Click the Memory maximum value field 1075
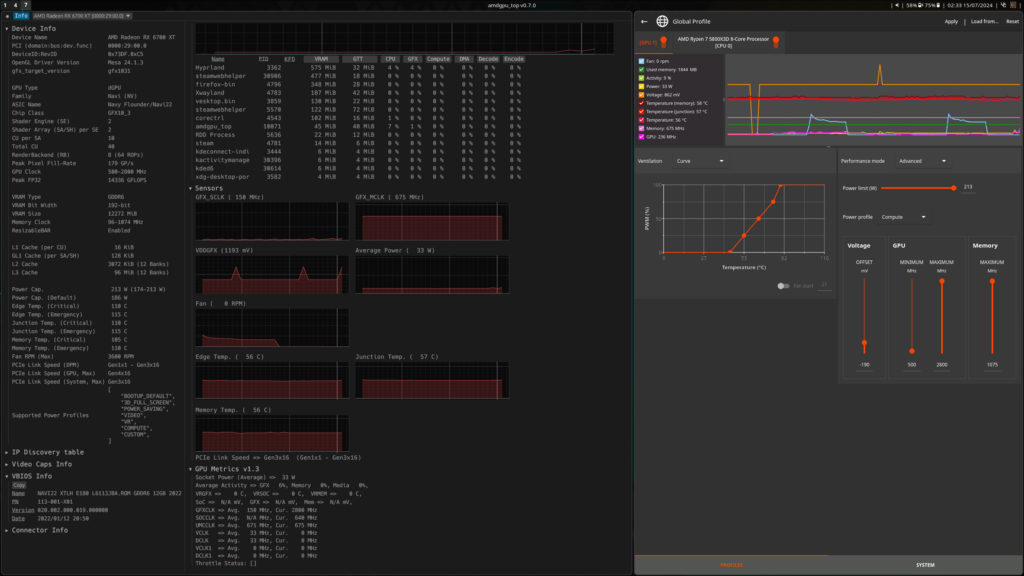 992,365
